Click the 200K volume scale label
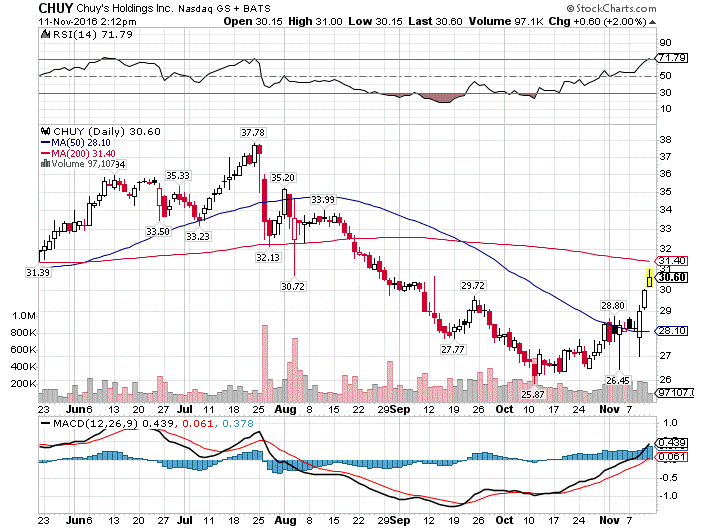 coord(24,384)
